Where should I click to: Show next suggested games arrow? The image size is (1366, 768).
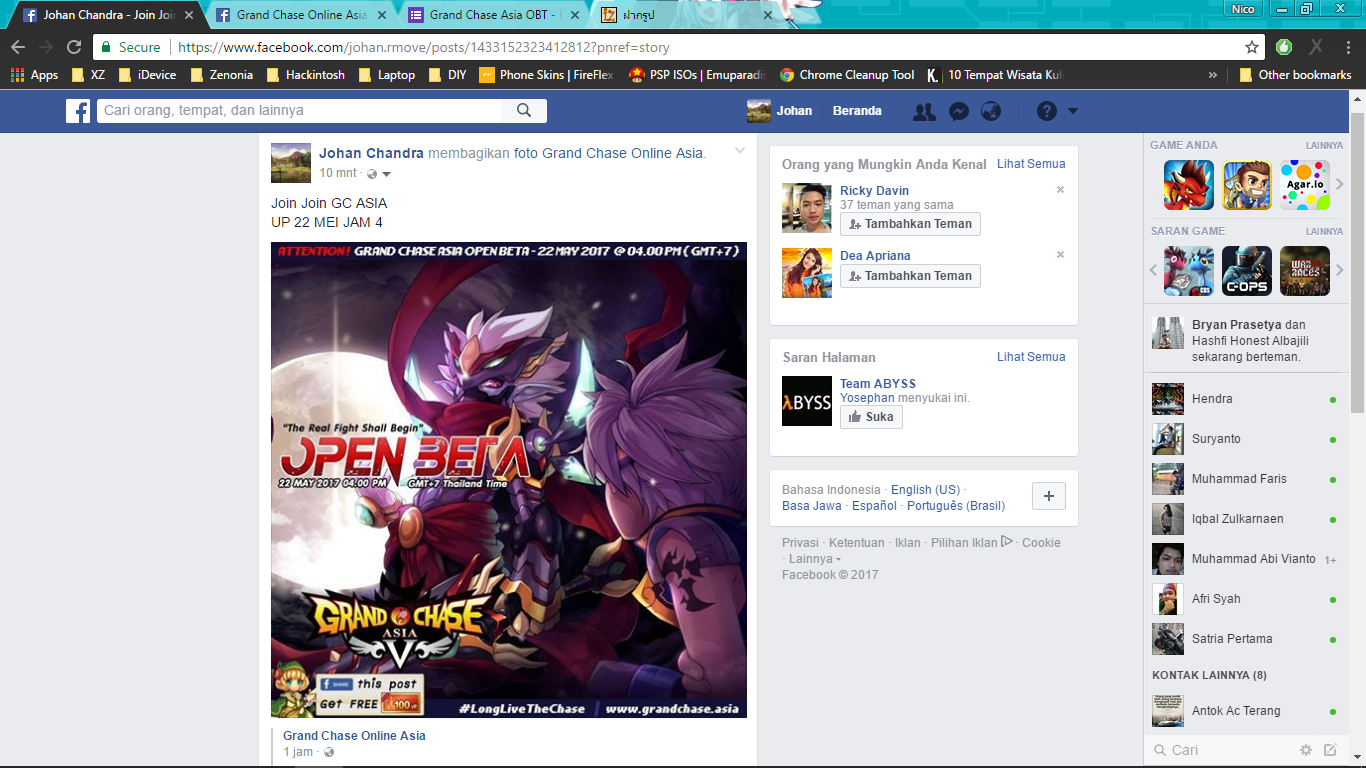pyautogui.click(x=1340, y=271)
